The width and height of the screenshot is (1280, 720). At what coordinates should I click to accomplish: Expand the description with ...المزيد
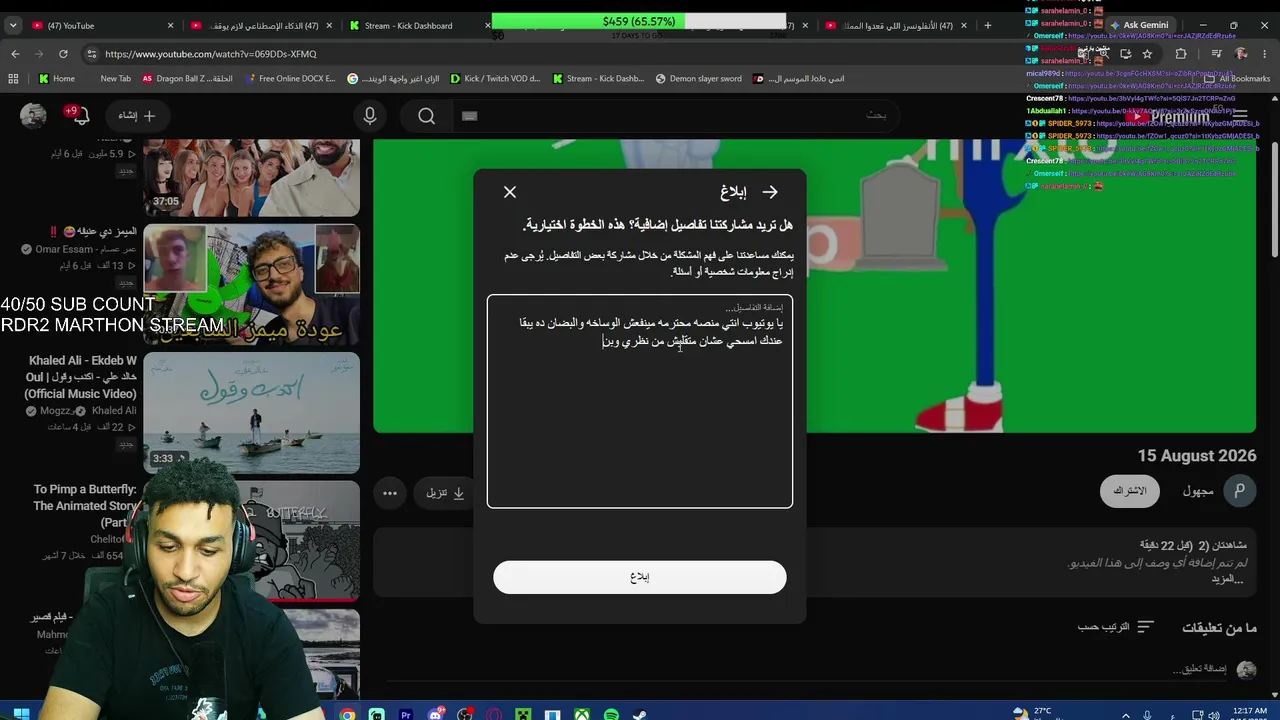tap(1227, 579)
